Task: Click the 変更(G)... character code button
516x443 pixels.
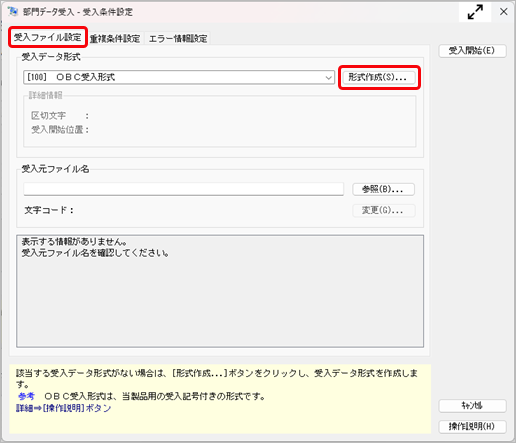Action: [383, 210]
